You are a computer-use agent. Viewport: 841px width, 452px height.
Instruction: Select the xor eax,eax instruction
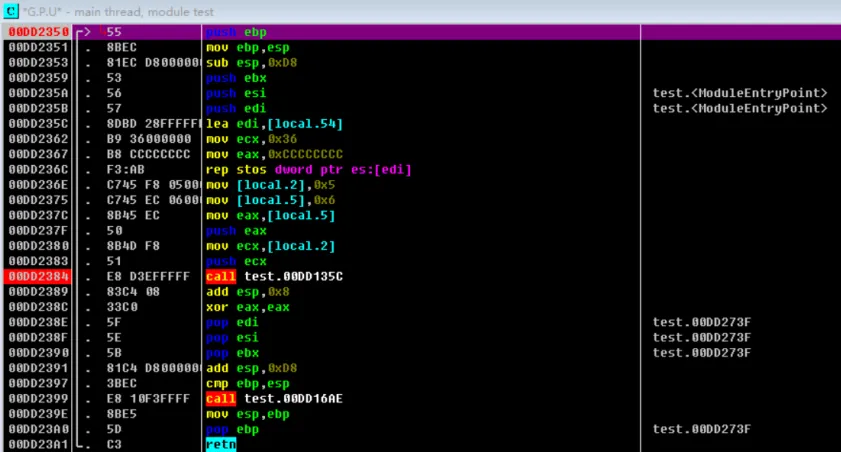pyautogui.click(x=247, y=306)
